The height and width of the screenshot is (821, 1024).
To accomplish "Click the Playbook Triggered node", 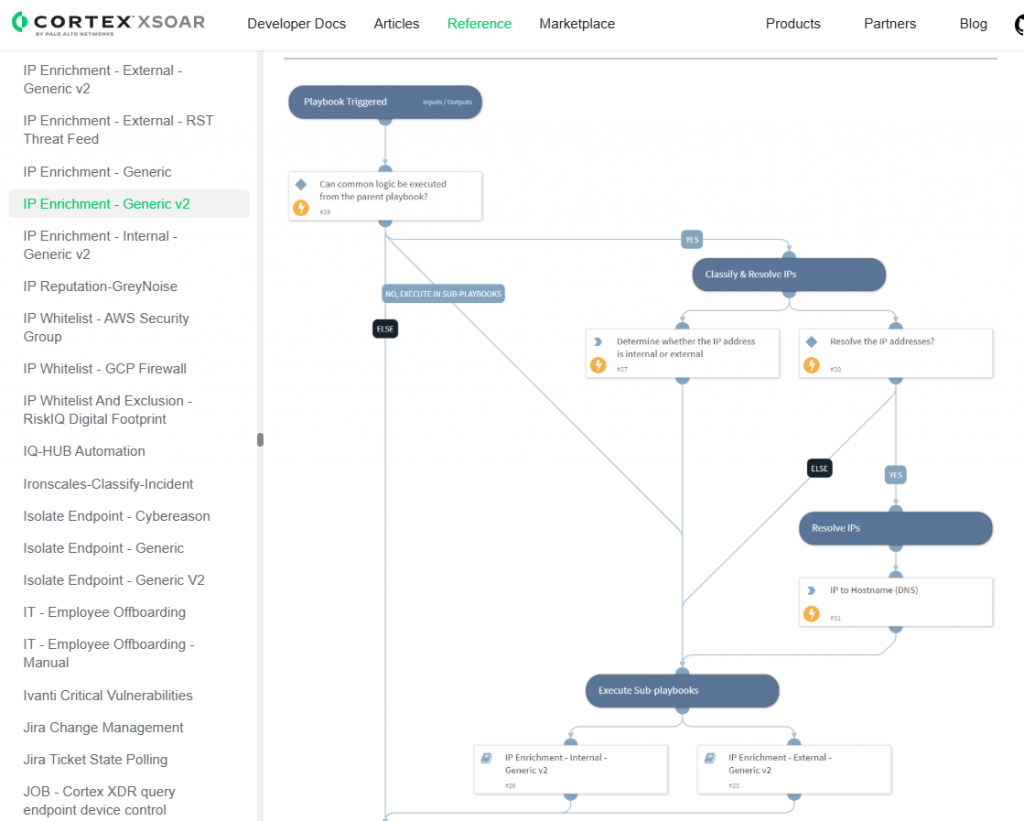I will pos(385,102).
